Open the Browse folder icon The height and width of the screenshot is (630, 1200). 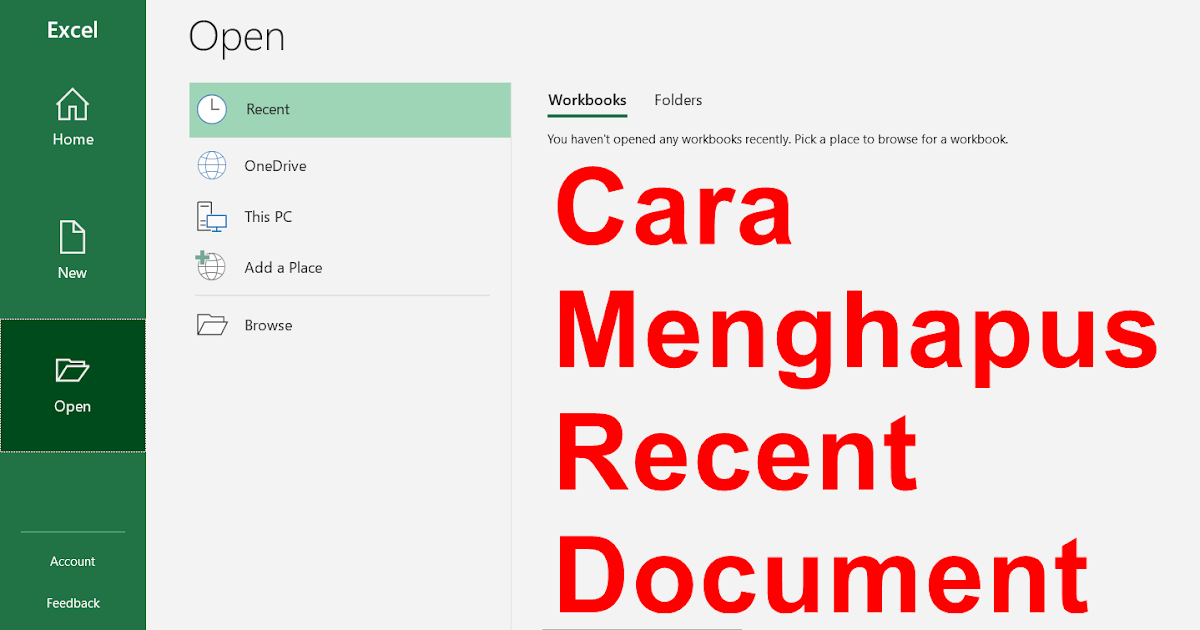pyautogui.click(x=212, y=324)
